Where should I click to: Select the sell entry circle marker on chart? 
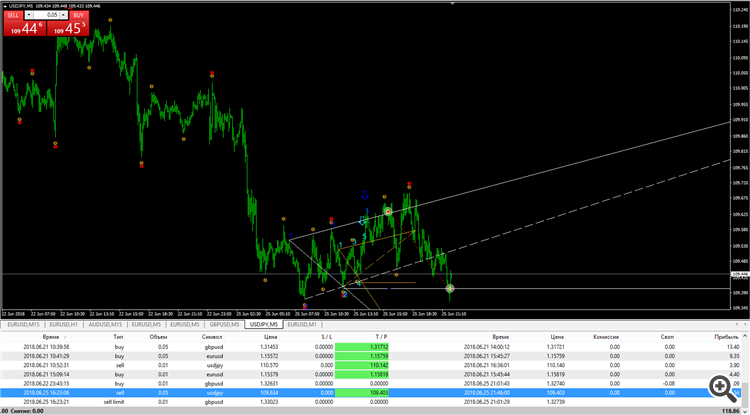[x=388, y=211]
